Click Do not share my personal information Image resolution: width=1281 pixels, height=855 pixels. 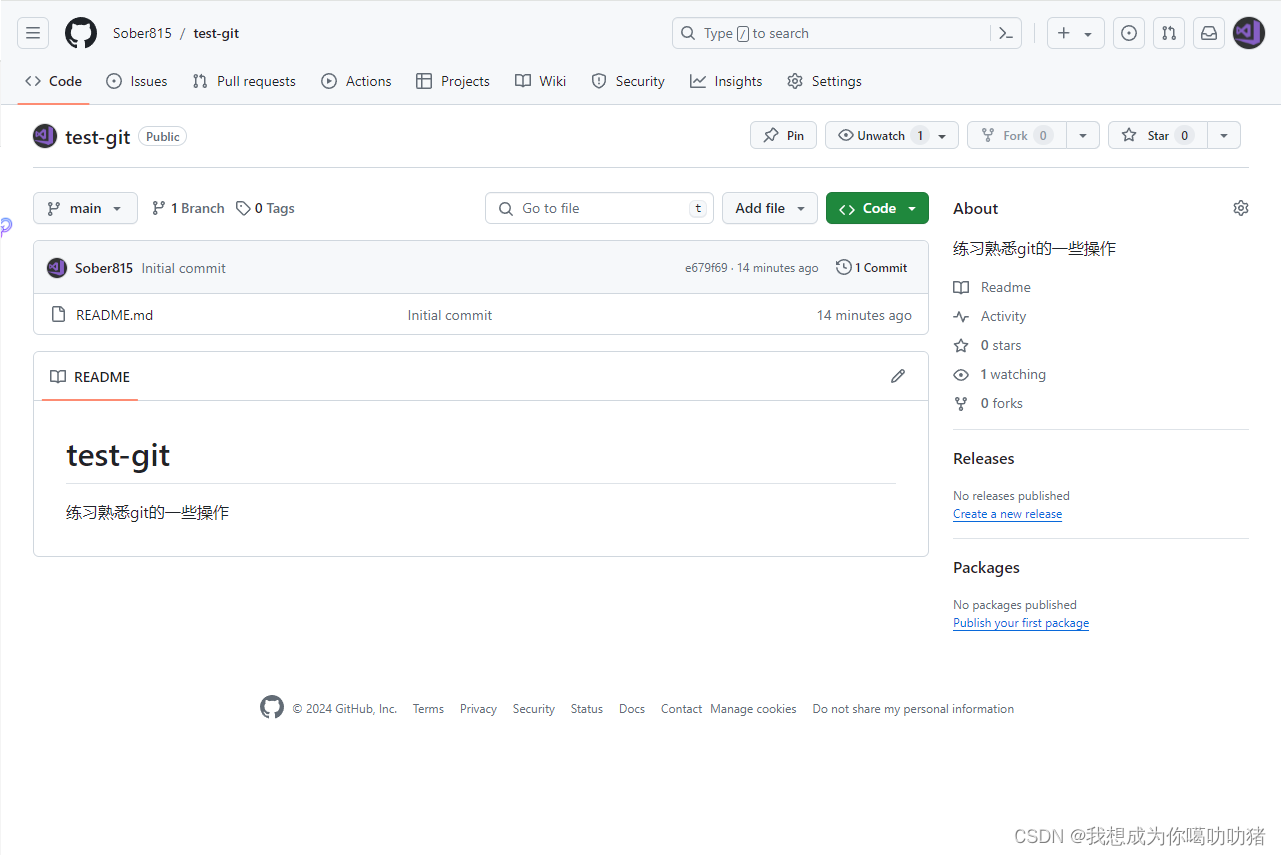pos(913,709)
